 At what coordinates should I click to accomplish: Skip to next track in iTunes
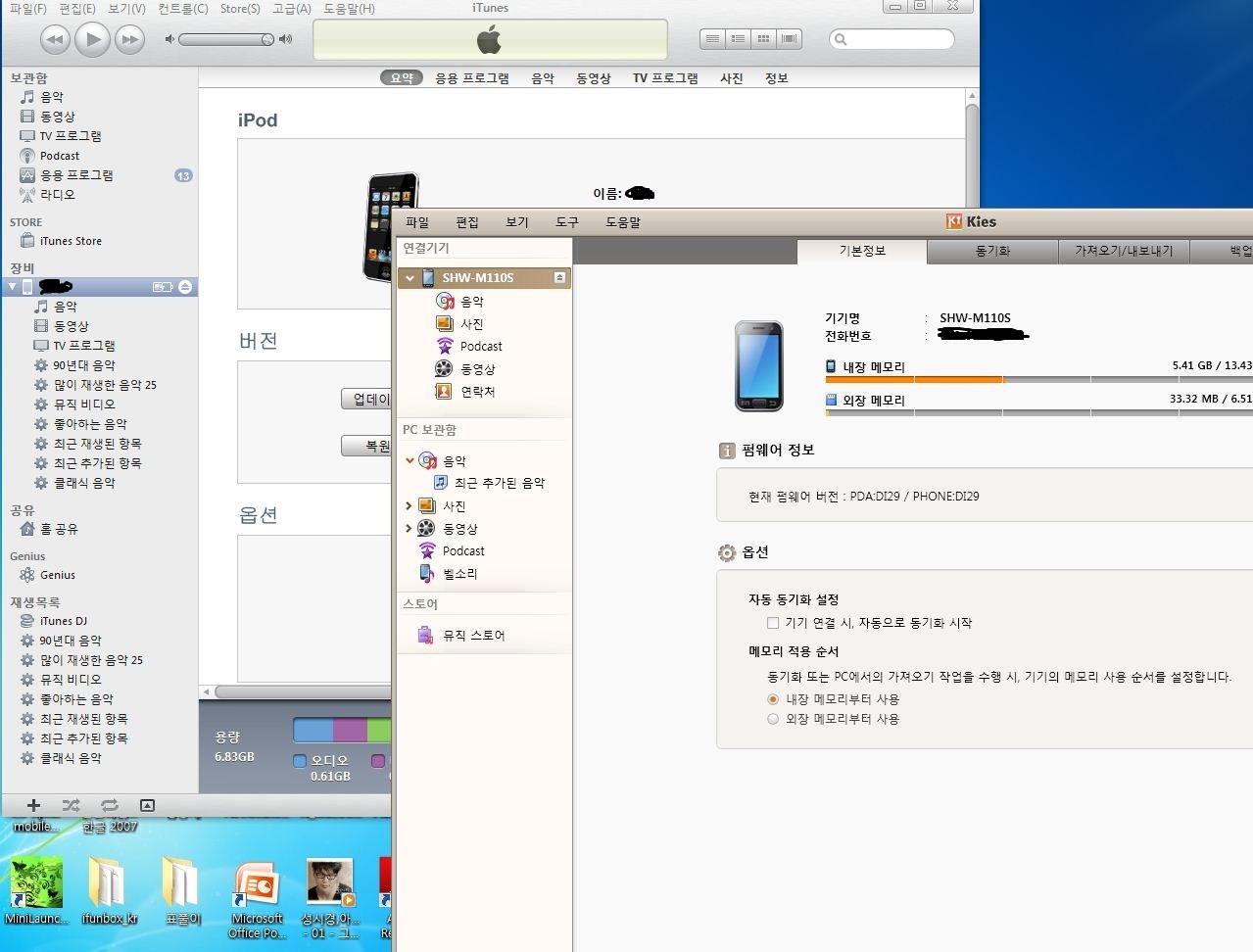129,39
